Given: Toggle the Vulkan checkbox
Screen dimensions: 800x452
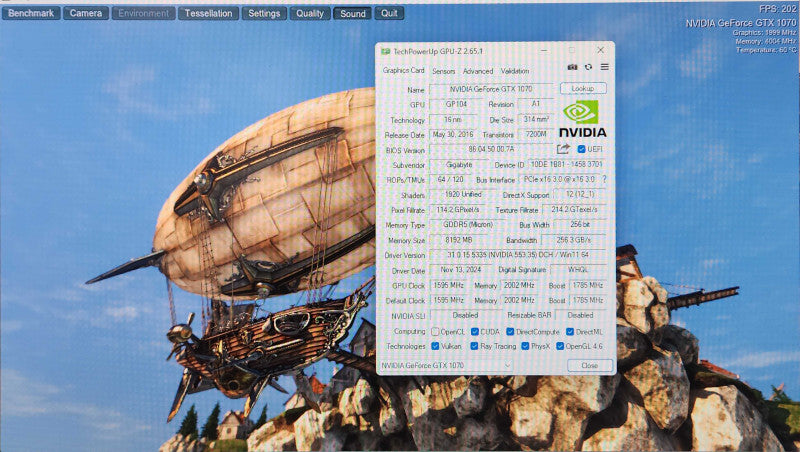Looking at the screenshot, I should tap(435, 346).
